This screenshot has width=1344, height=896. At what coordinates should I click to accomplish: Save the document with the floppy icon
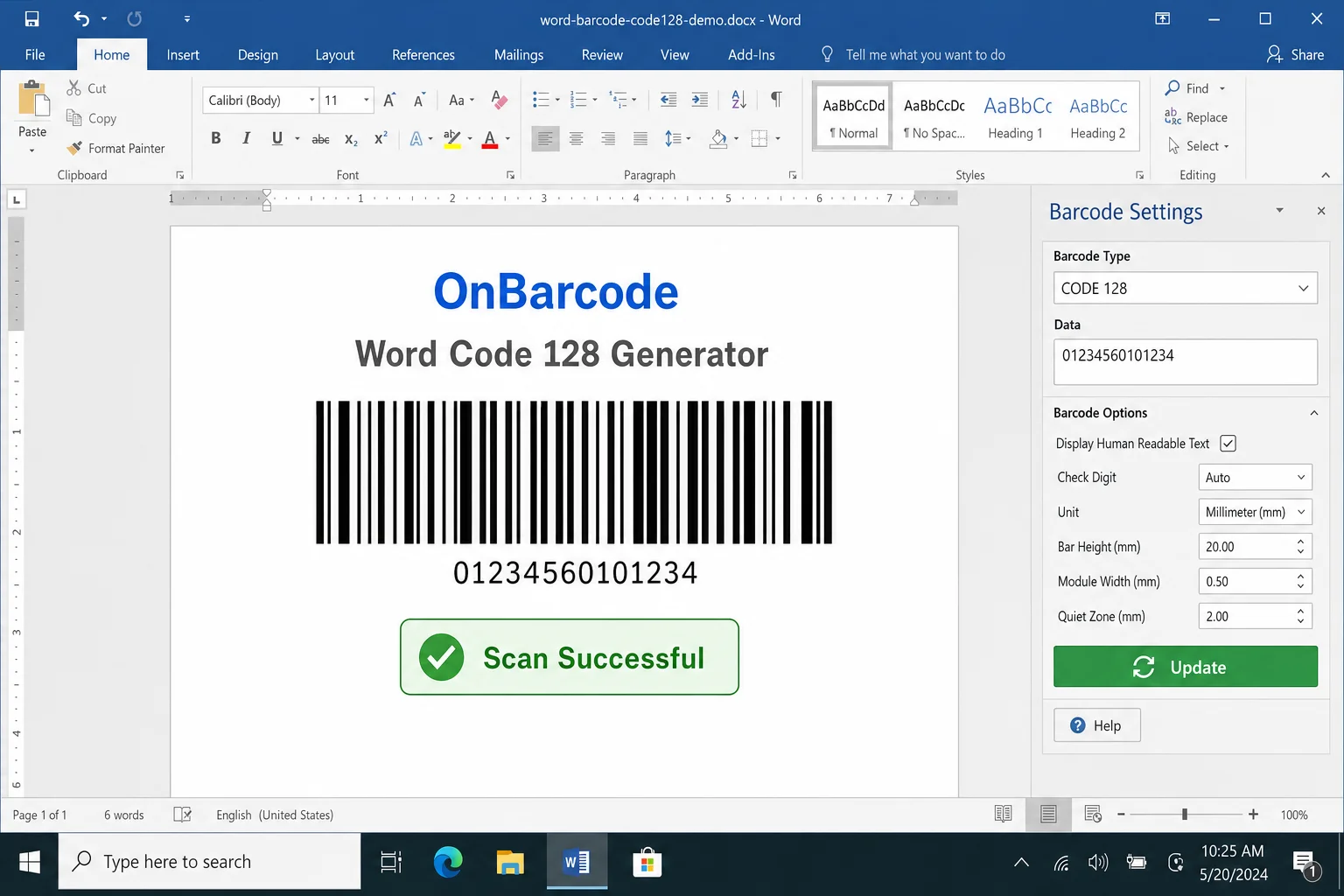(x=31, y=19)
